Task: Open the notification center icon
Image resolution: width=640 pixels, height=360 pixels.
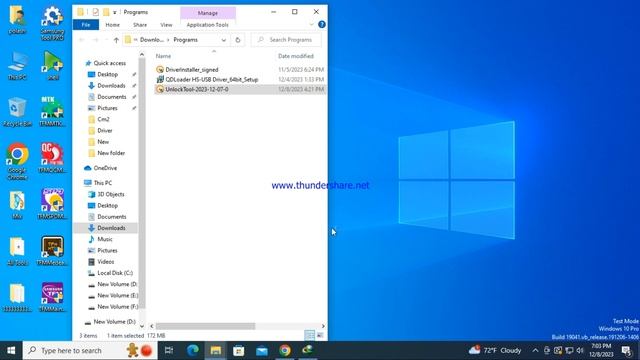Action: tap(627, 350)
